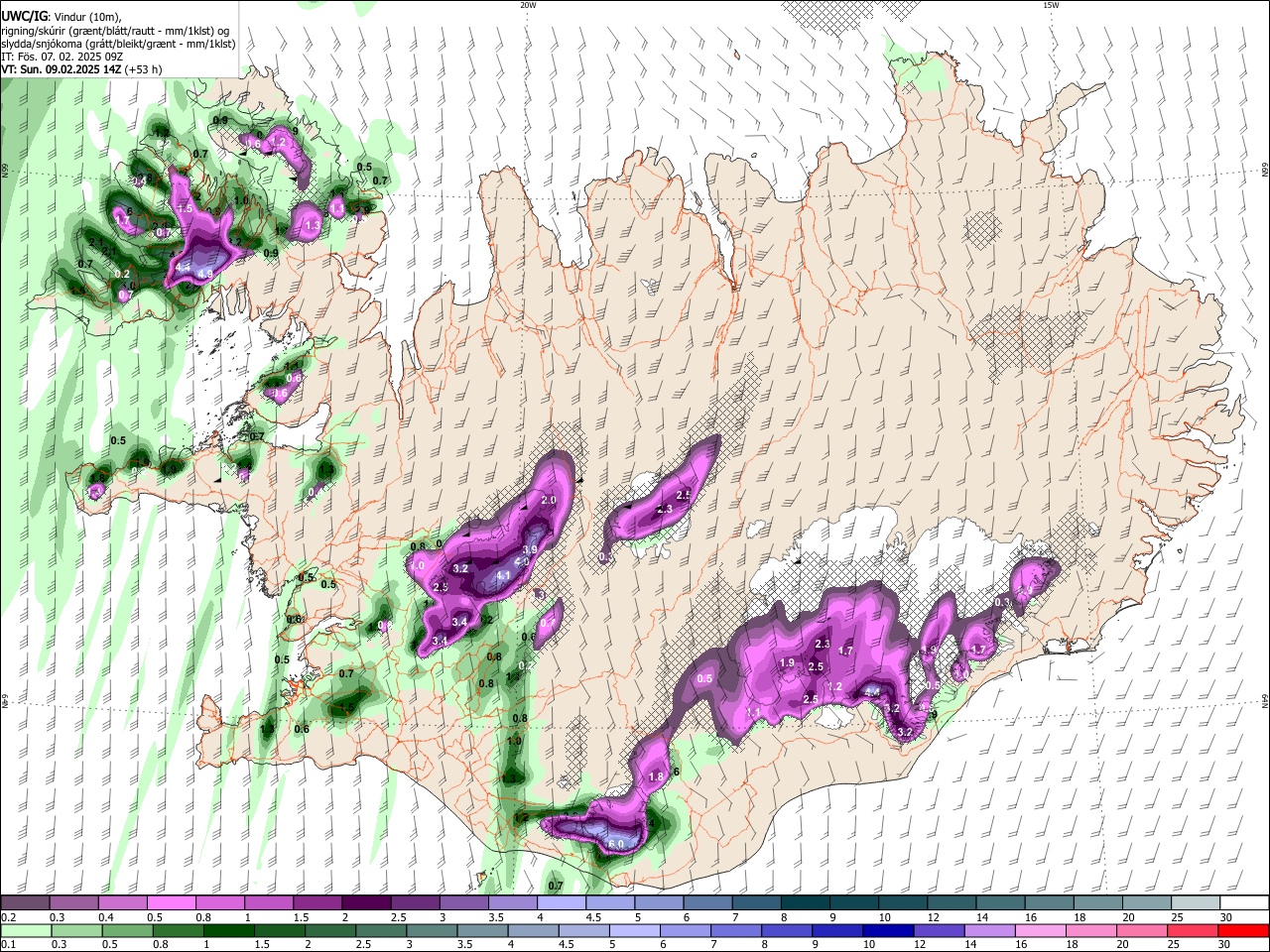The image size is (1270, 952).
Task: Select the medium green 0.5 swatch in lower legend
Action: click(x=127, y=930)
